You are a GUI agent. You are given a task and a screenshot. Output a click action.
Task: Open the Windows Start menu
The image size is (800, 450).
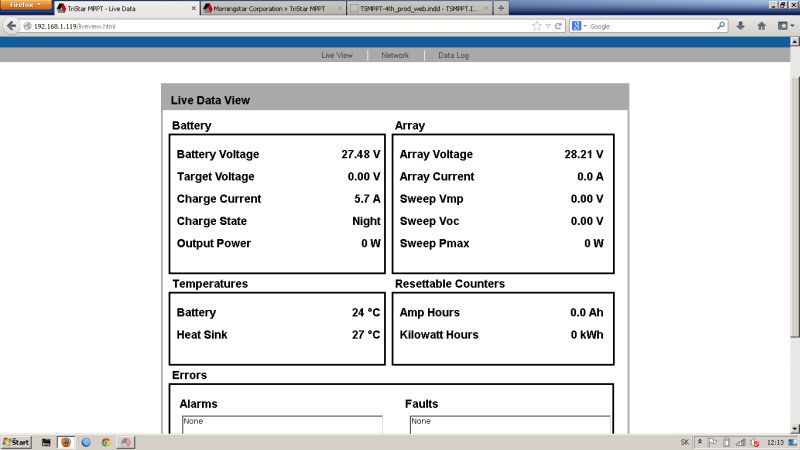click(x=16, y=442)
